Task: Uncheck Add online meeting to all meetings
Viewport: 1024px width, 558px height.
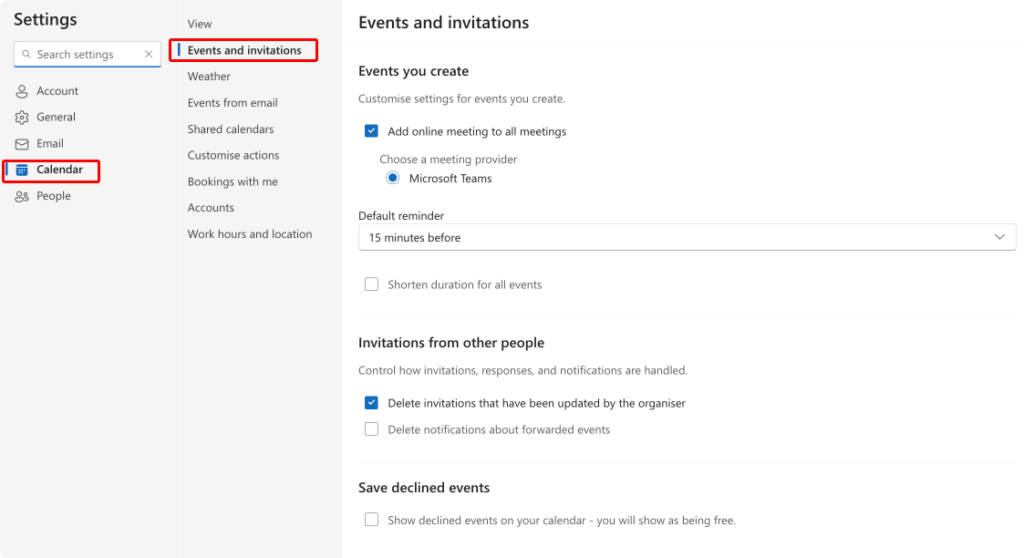Action: click(371, 131)
